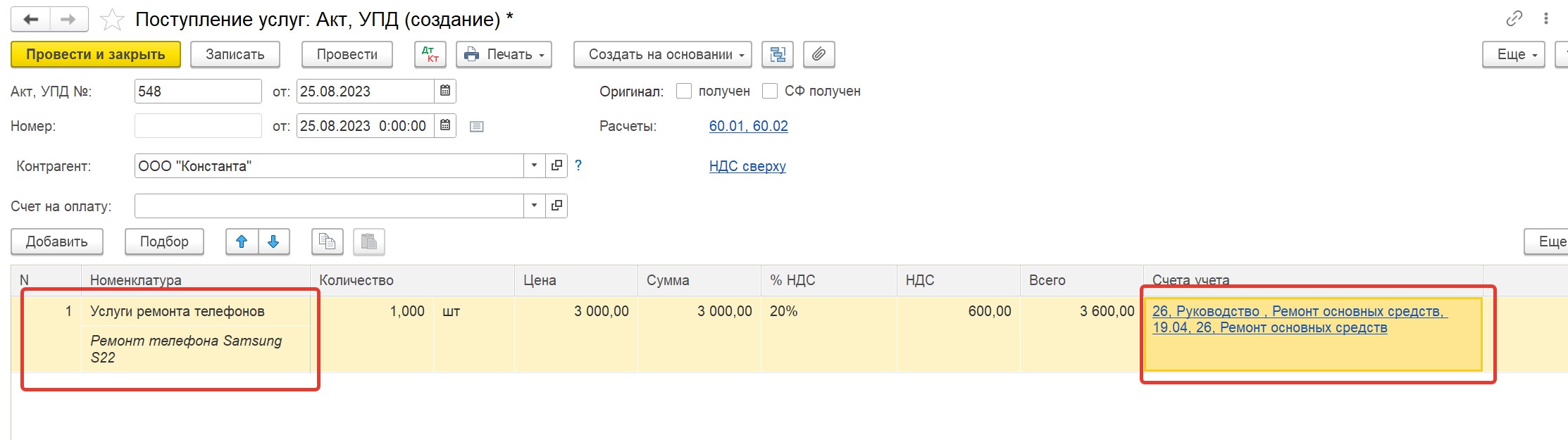Click the Акт, УПД № input field
The height and width of the screenshot is (440, 1568).
[197, 92]
